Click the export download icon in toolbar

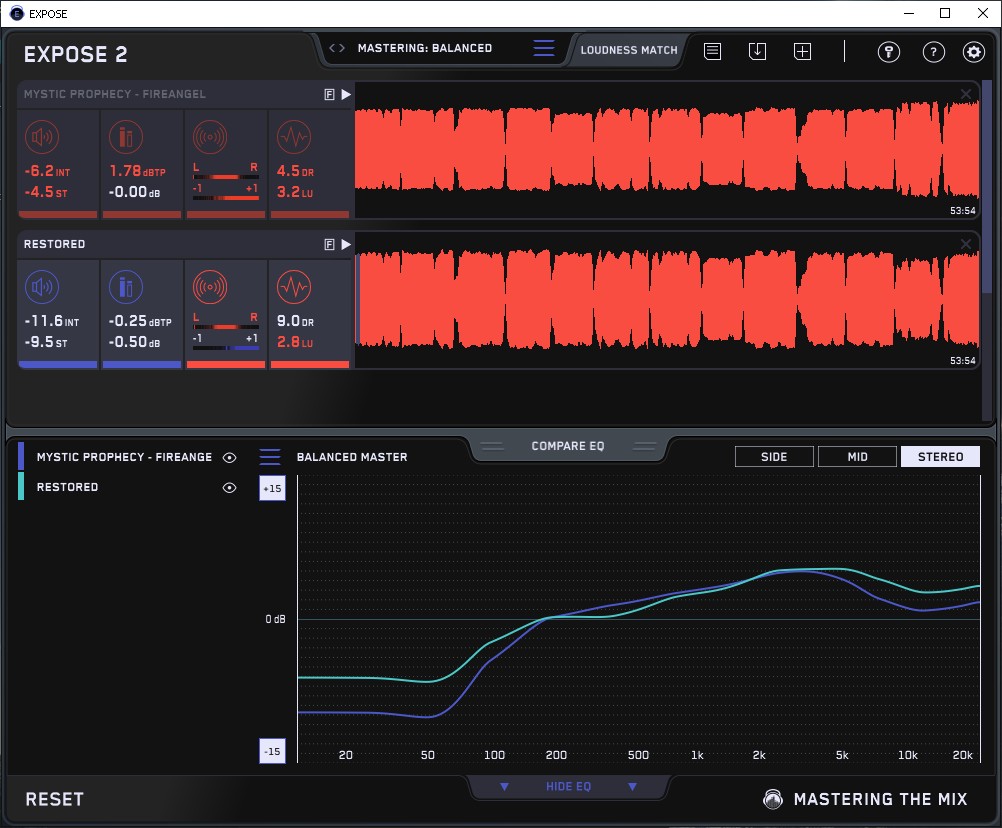pyautogui.click(x=757, y=51)
